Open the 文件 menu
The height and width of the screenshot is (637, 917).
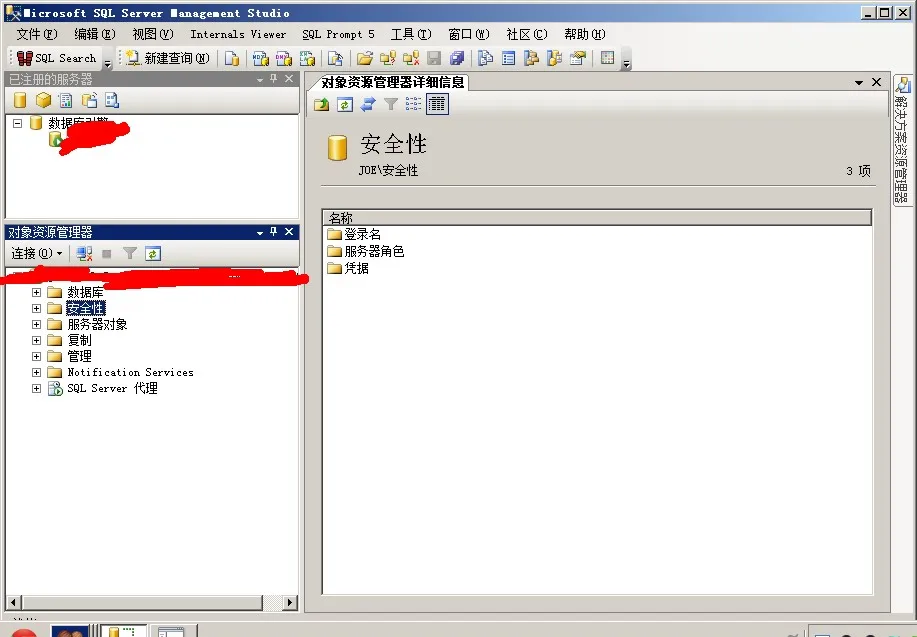tap(37, 35)
